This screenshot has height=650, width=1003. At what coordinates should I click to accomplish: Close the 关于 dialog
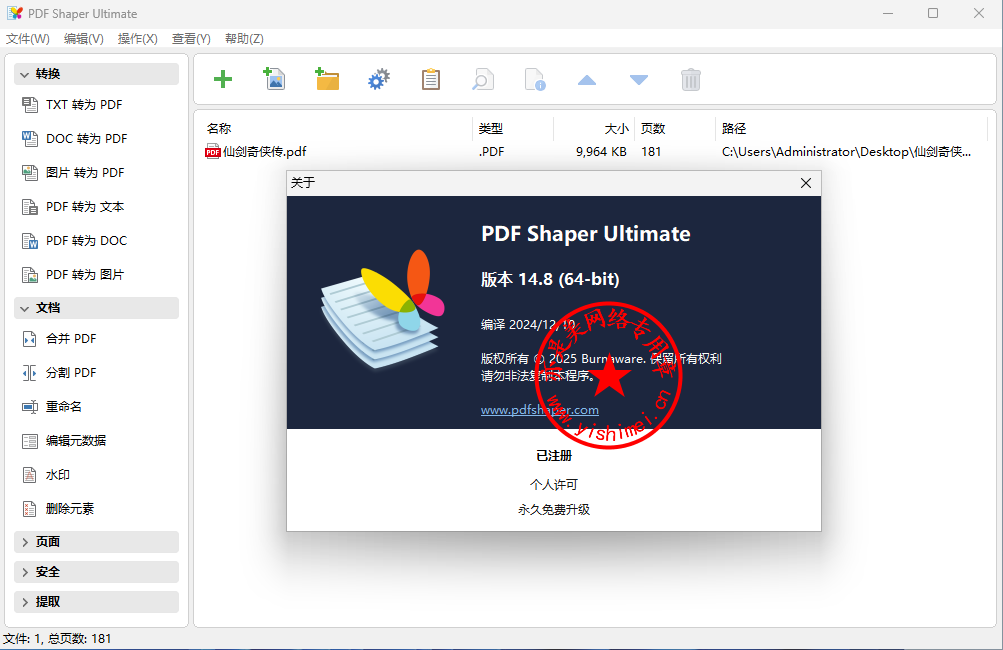click(806, 184)
